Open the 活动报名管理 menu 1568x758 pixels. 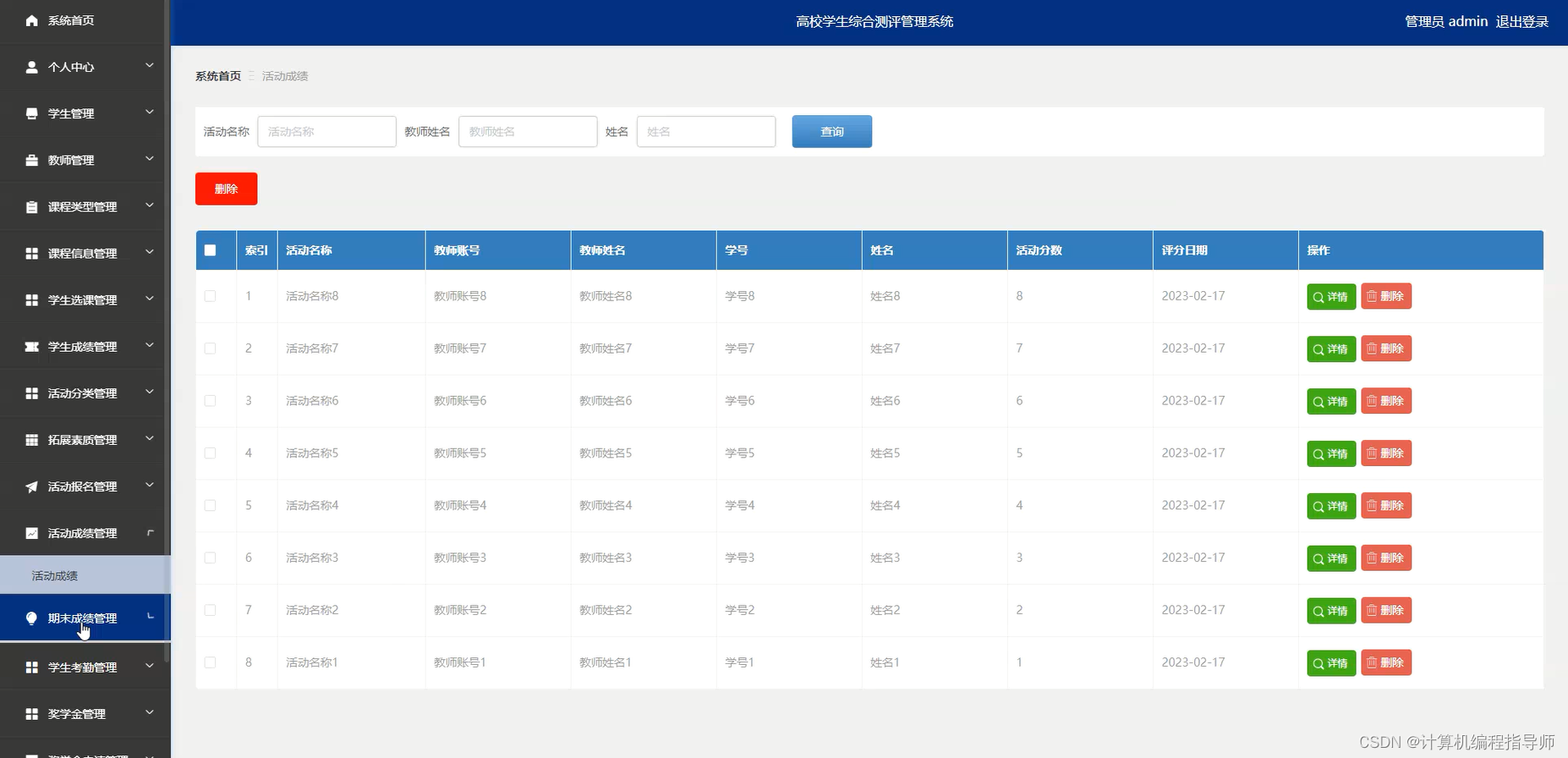point(85,486)
